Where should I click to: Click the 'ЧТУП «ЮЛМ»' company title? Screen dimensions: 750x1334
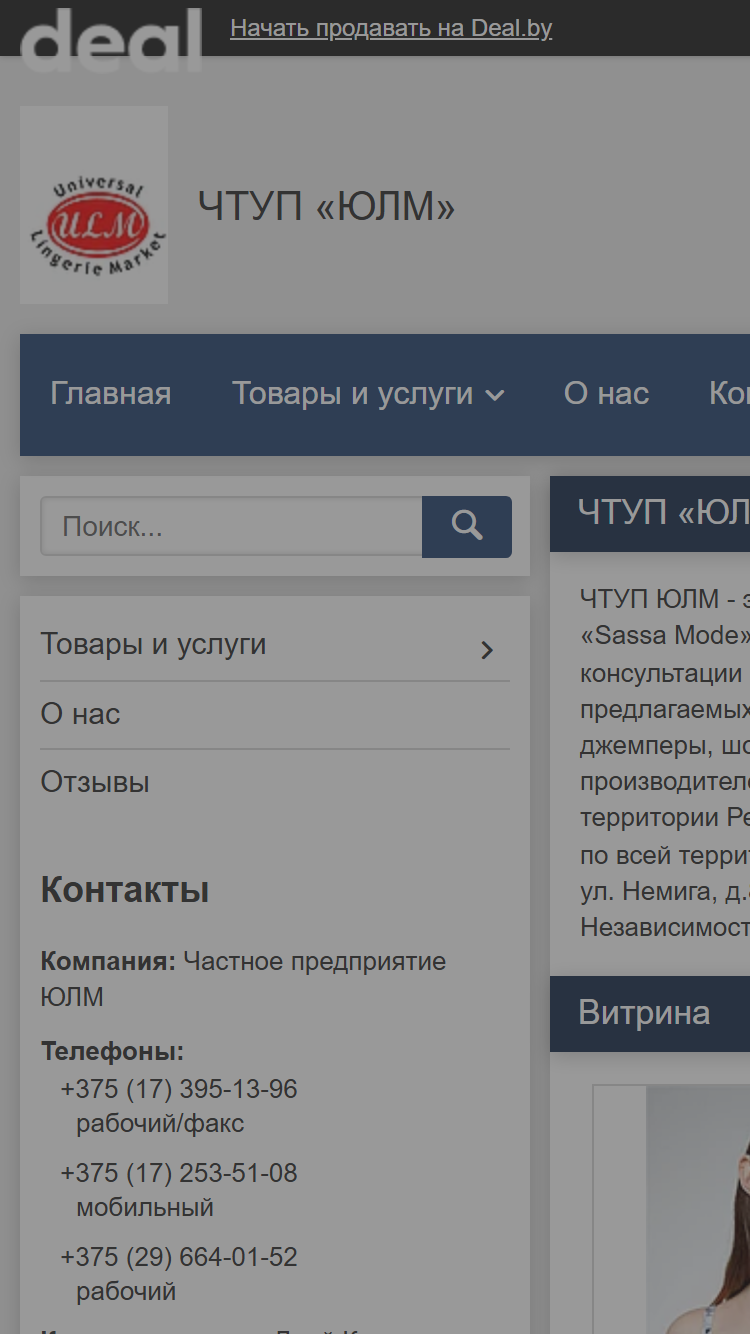[x=326, y=207]
